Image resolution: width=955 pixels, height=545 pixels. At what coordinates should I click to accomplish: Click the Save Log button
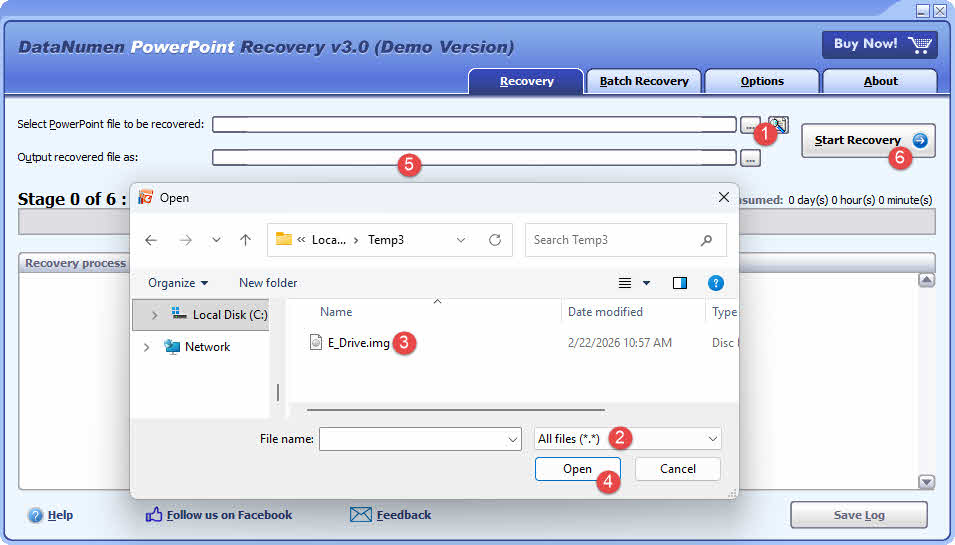pos(859,515)
